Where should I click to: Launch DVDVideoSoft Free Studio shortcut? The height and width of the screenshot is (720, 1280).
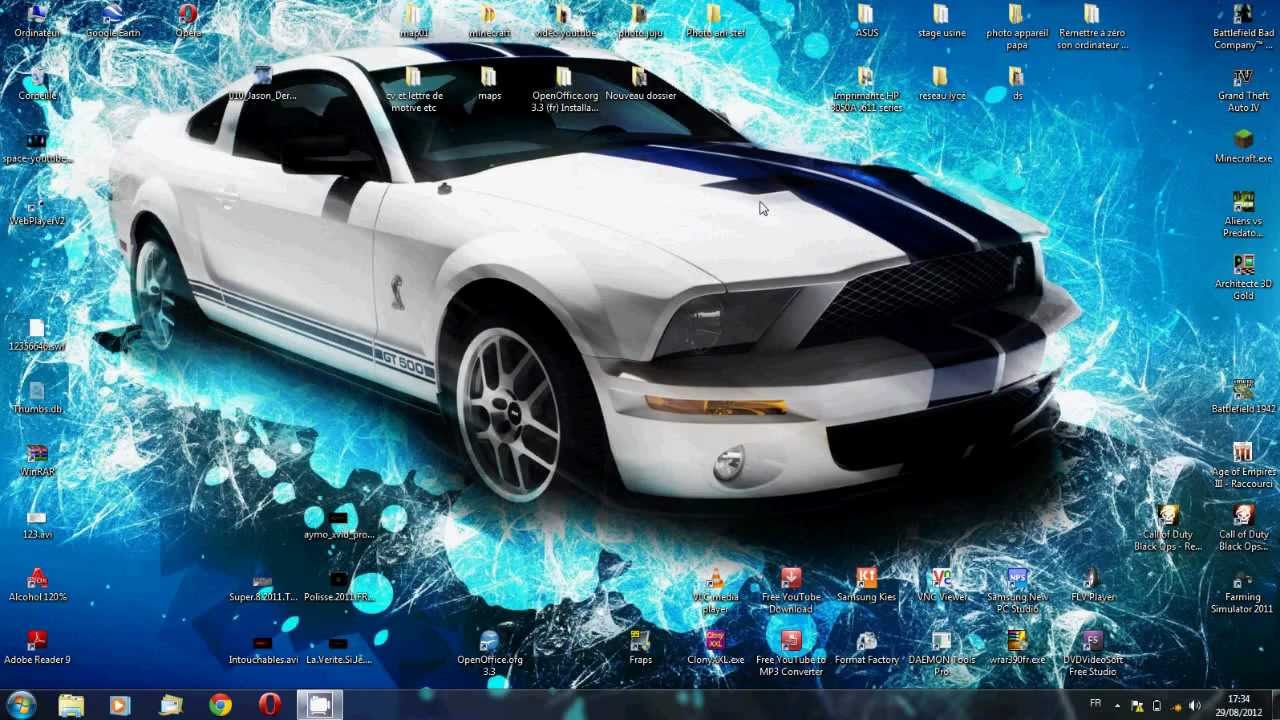(1093, 653)
